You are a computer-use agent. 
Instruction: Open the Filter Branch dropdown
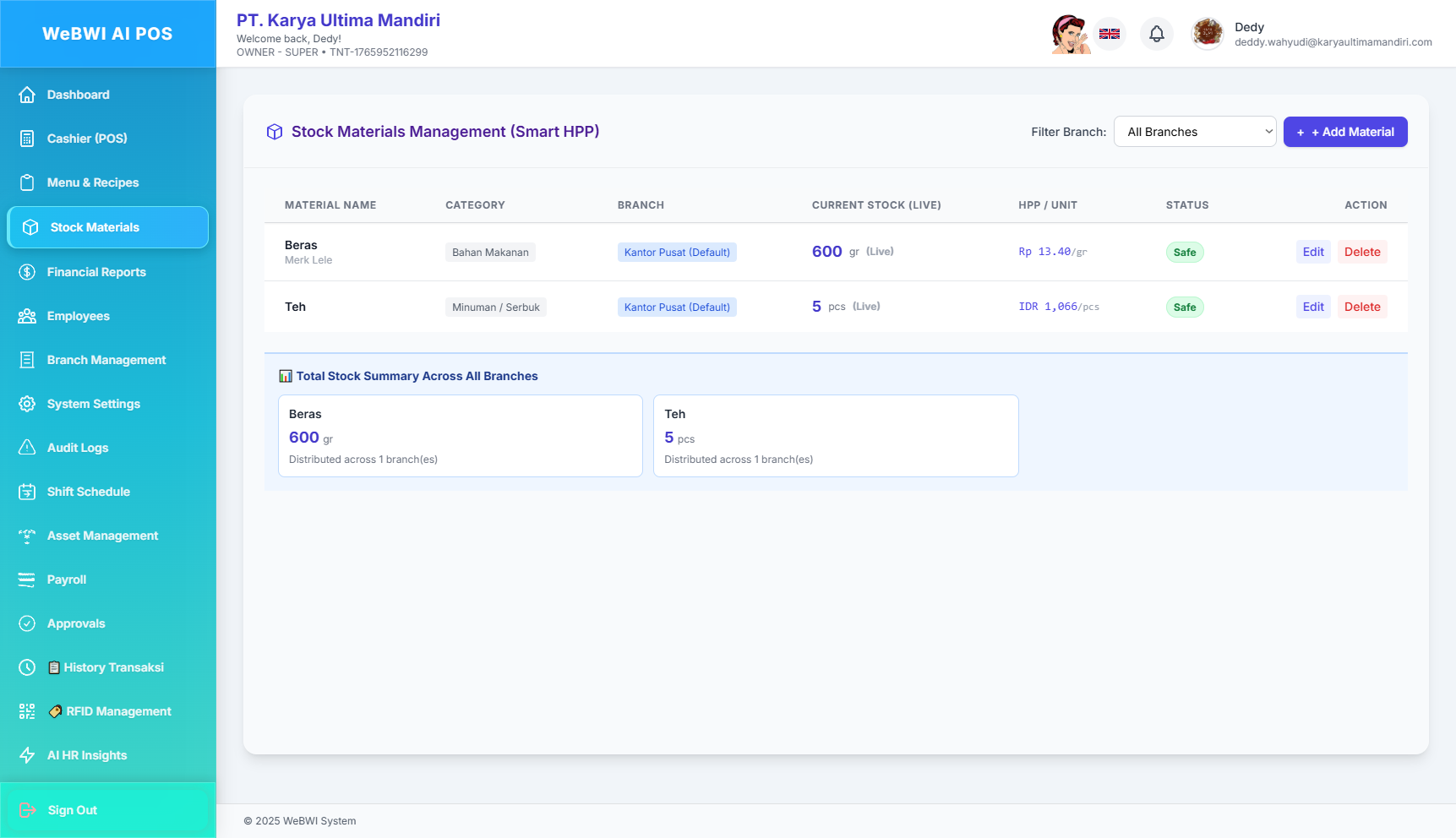(1194, 132)
